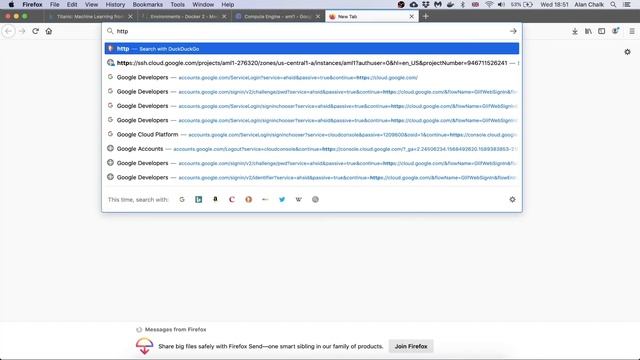Image resolution: width=640 pixels, height=360 pixels.
Task: Submit the address bar with go arrow
Action: point(513,31)
